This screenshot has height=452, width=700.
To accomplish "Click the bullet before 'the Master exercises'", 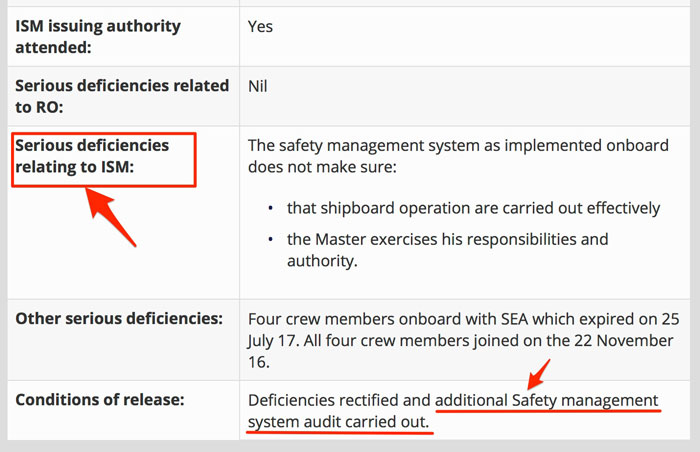I will point(271,240).
